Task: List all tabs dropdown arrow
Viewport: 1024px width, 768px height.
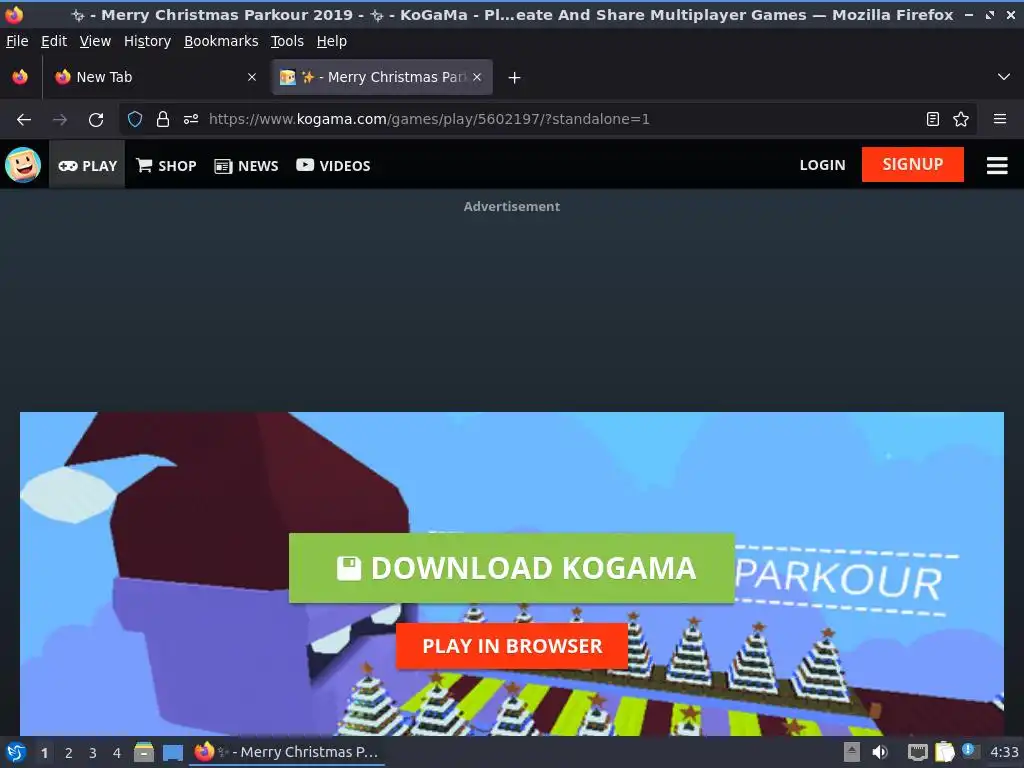Action: pyautogui.click(x=1004, y=77)
